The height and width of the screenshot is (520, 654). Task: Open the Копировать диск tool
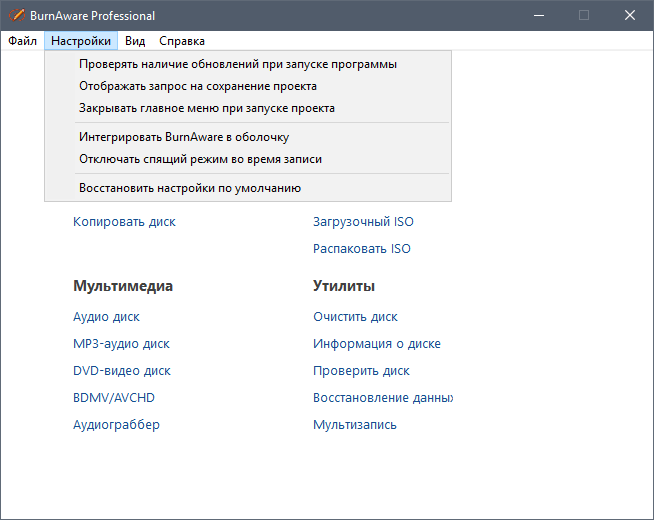pyautogui.click(x=124, y=222)
